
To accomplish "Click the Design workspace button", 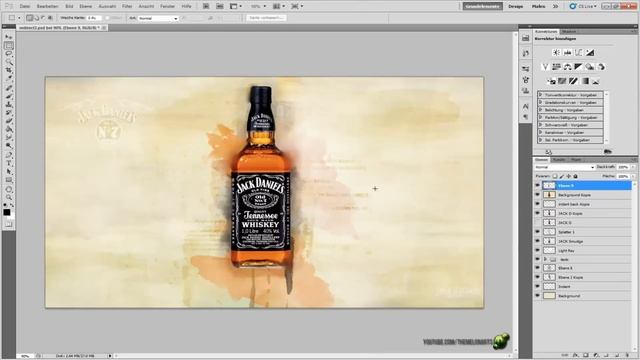I will click(x=516, y=6).
